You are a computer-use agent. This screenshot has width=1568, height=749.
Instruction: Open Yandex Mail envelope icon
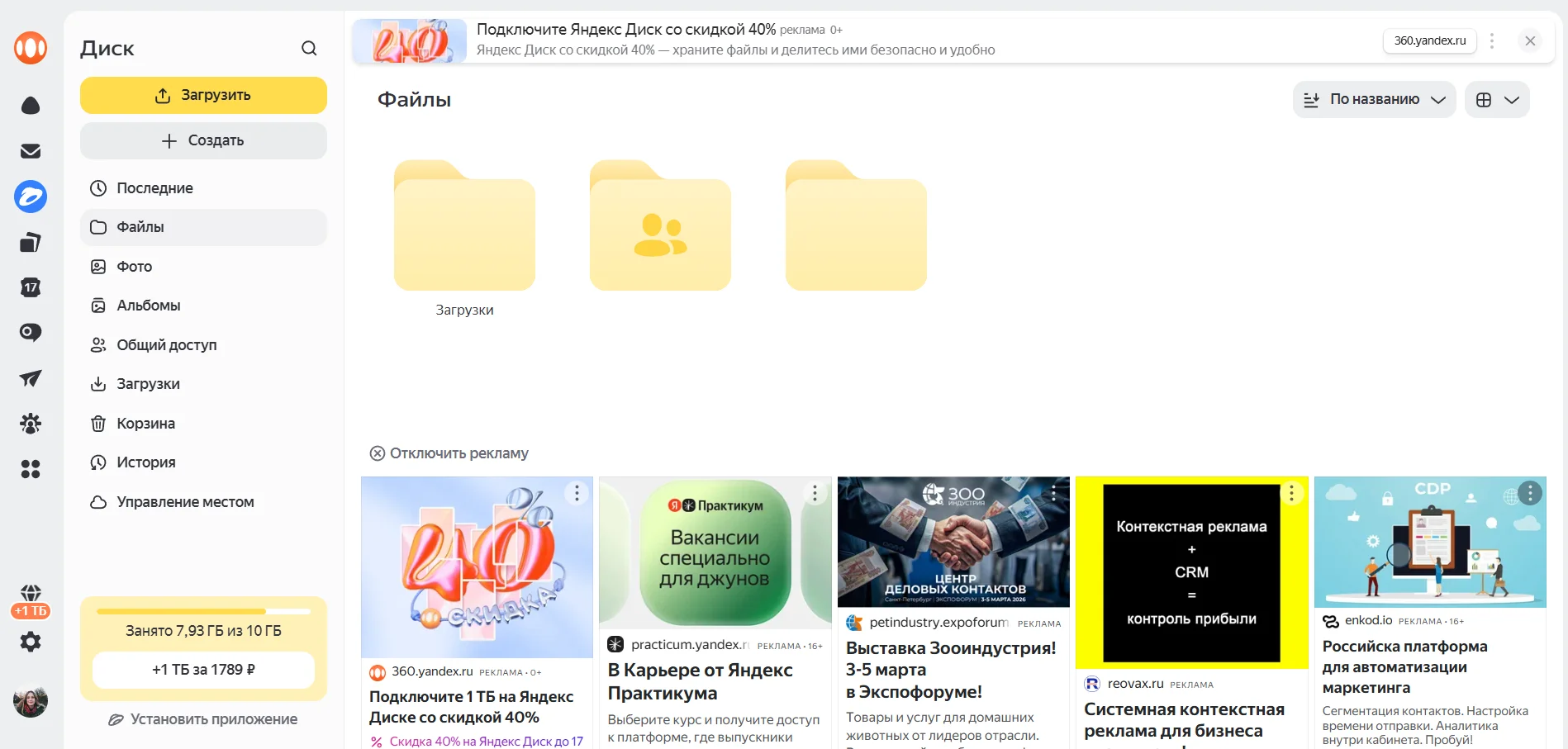click(31, 151)
